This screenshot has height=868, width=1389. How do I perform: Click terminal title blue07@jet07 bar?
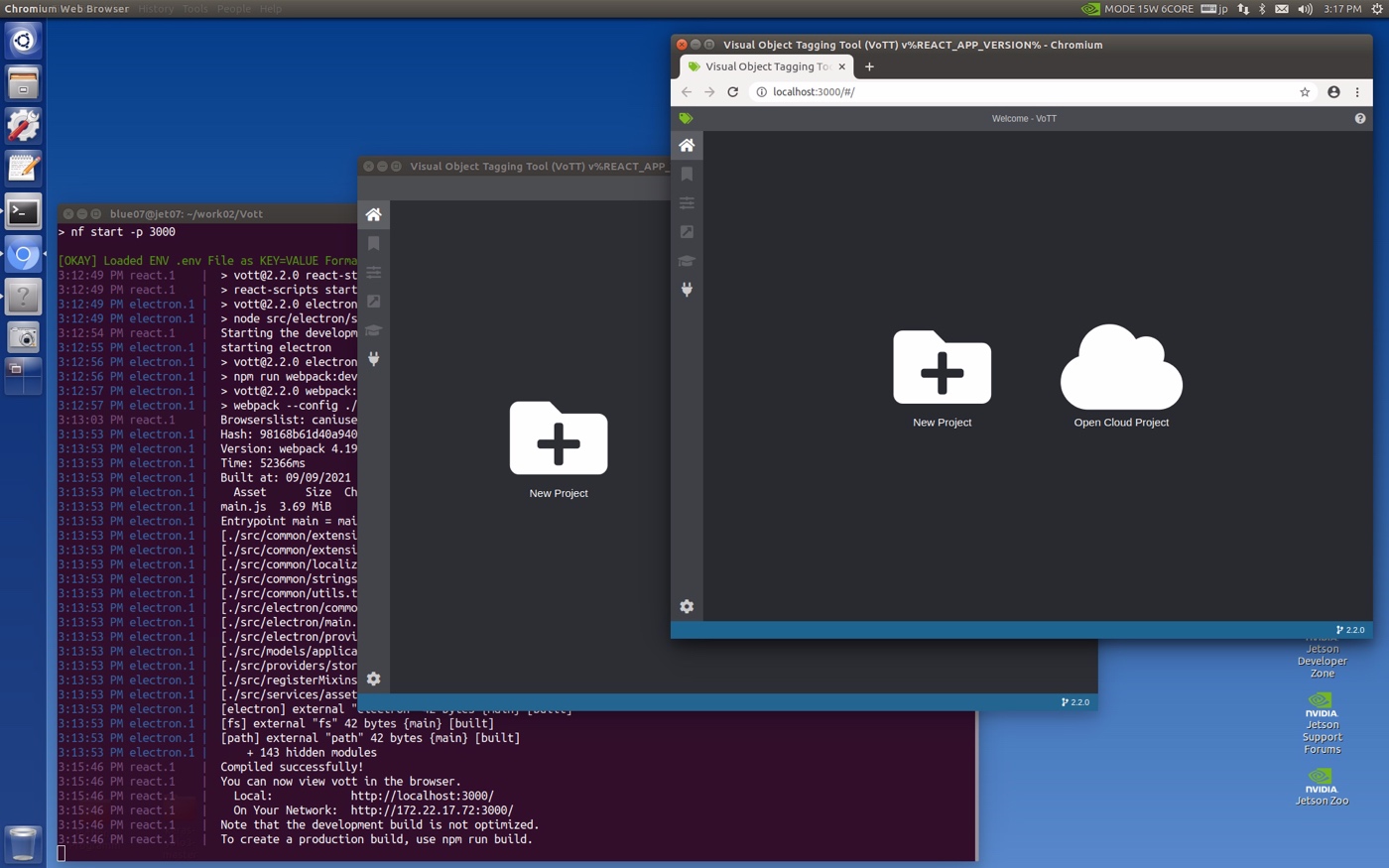[187, 214]
